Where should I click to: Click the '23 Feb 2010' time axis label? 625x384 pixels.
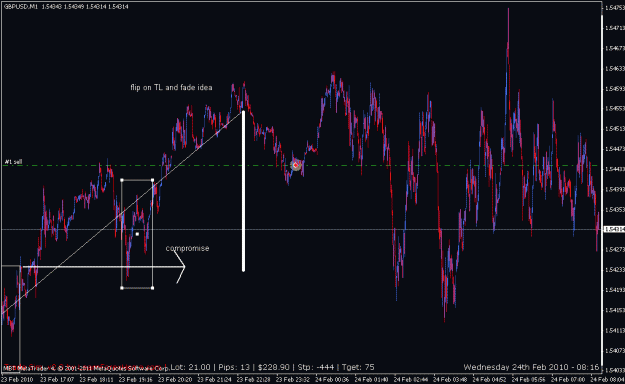(x=17, y=380)
